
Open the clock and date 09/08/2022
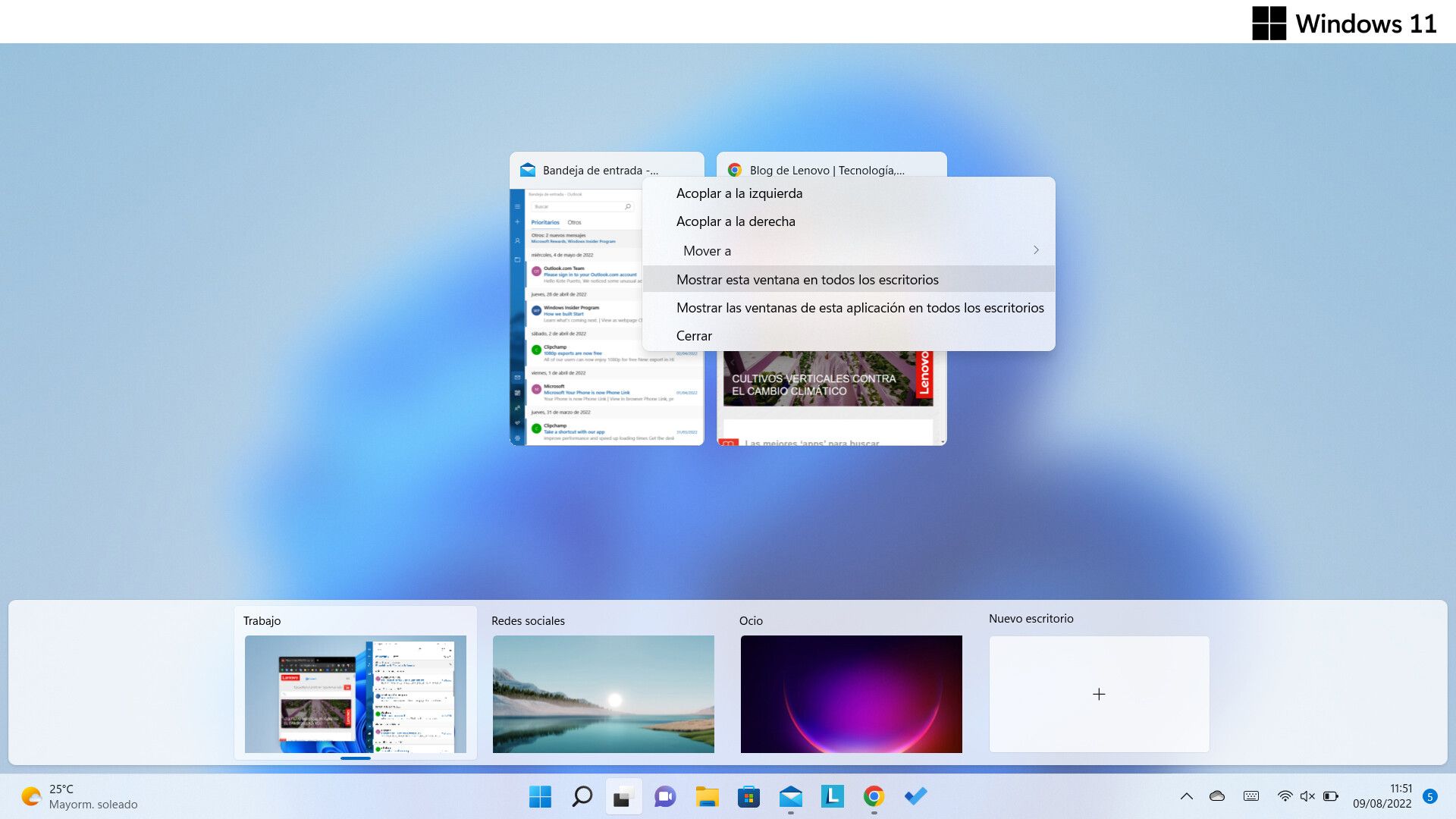click(1382, 796)
